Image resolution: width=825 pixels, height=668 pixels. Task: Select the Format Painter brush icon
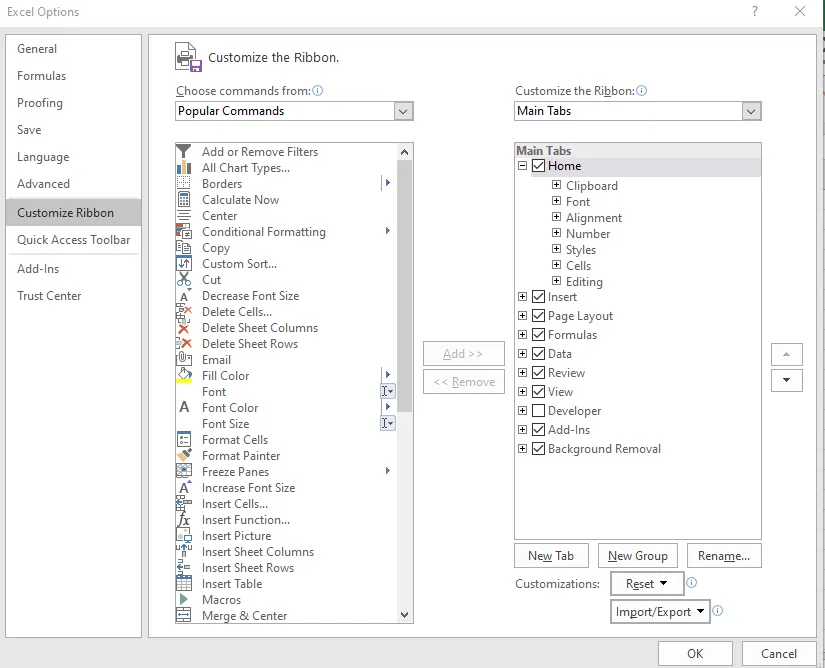coord(184,456)
